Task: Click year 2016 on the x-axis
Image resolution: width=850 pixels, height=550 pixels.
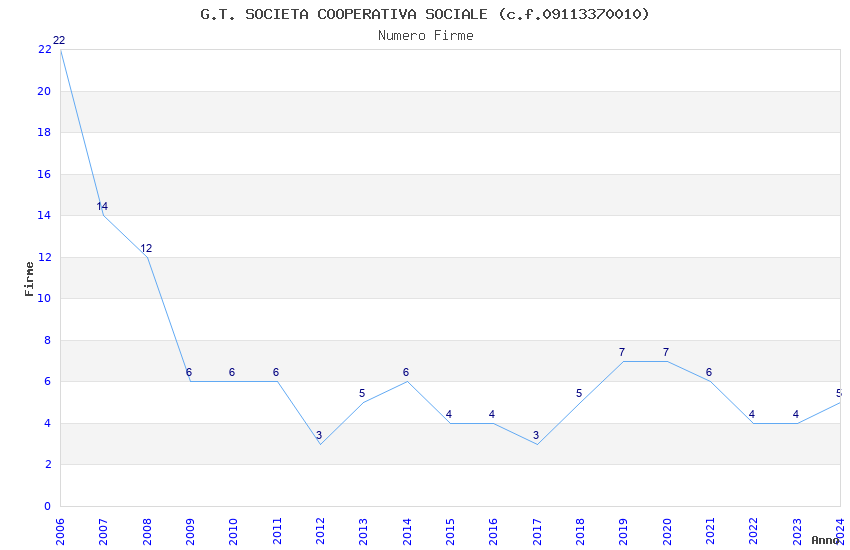Action: (x=493, y=532)
